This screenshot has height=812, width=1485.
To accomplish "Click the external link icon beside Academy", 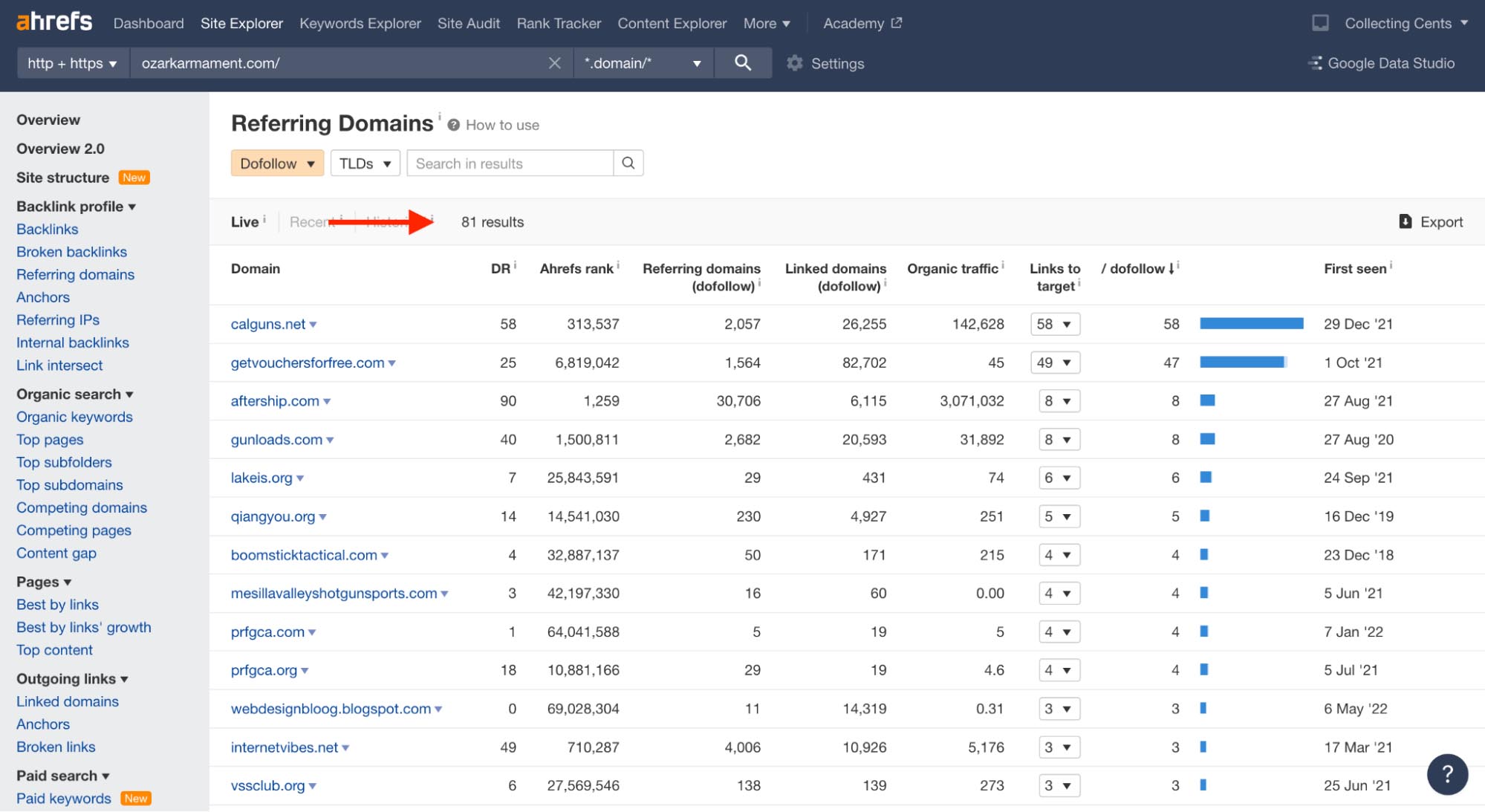I will (897, 23).
